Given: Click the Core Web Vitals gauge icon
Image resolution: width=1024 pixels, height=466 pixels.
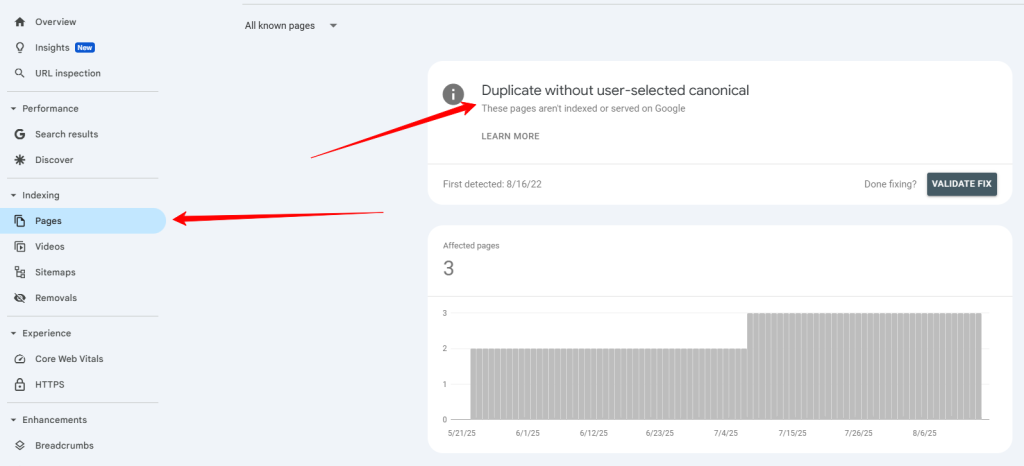Looking at the screenshot, I should pyautogui.click(x=20, y=359).
